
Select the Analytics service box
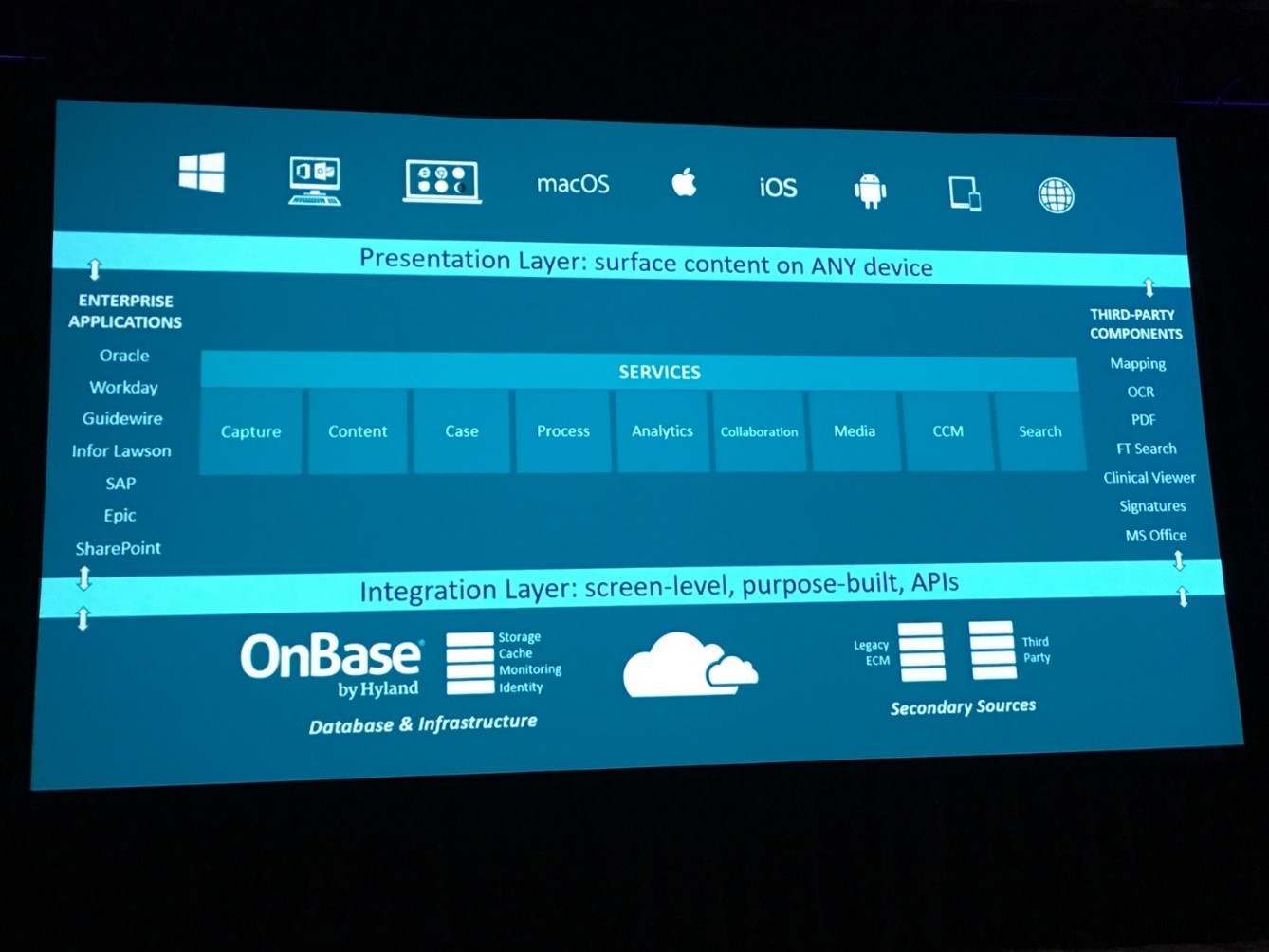tap(662, 431)
